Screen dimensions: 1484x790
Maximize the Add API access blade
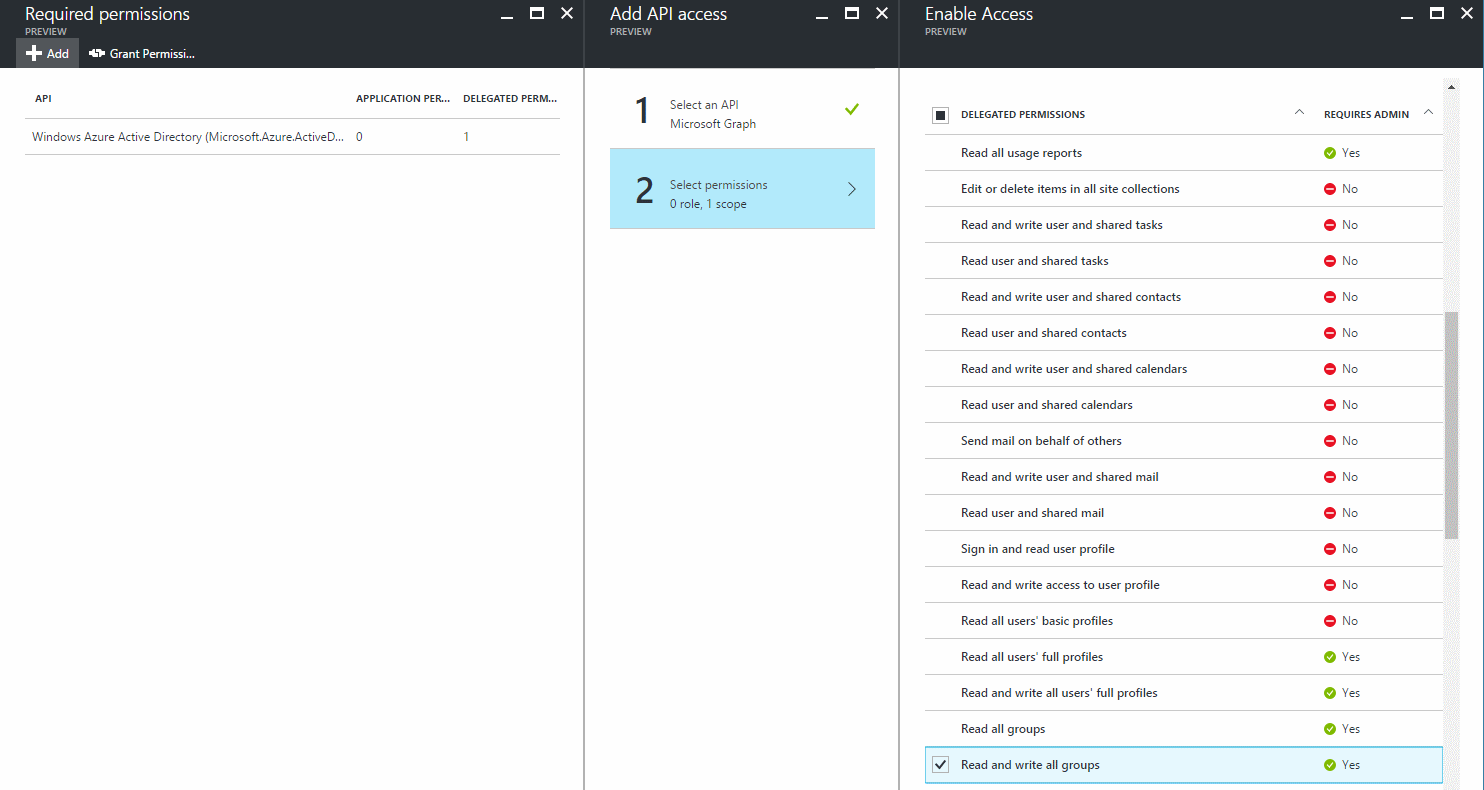pos(851,13)
